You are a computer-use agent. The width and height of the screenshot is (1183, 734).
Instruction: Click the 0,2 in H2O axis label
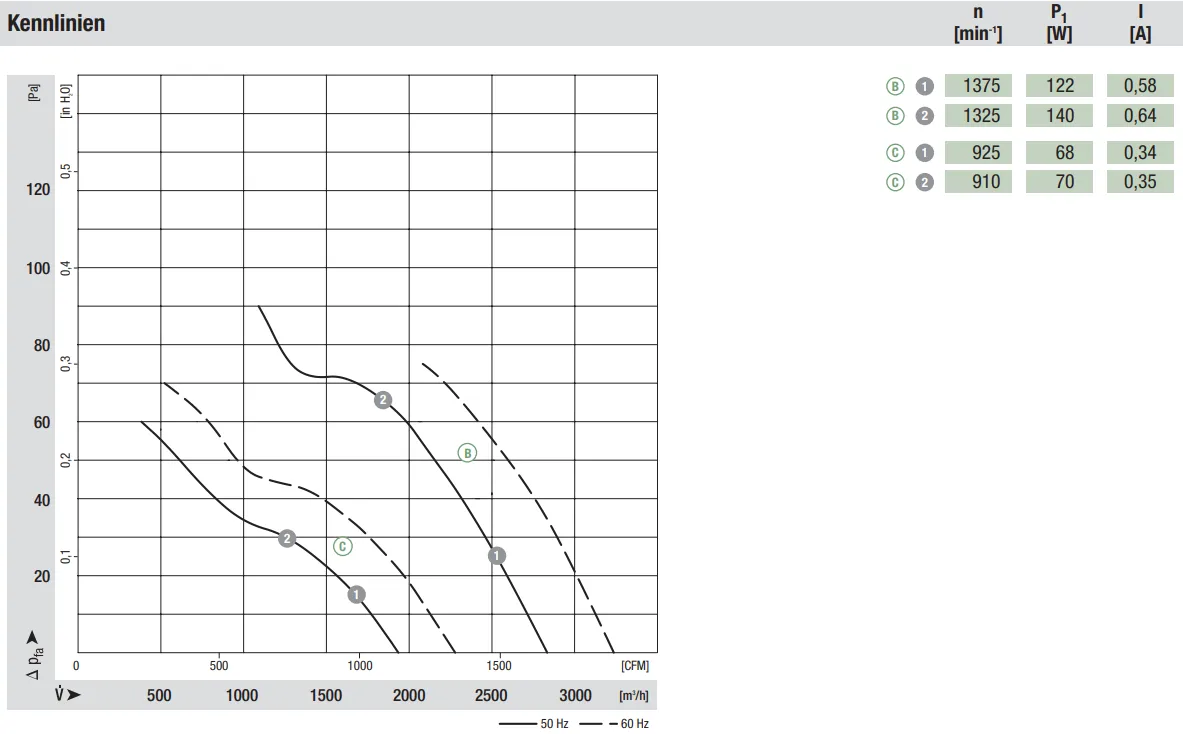tap(66, 459)
